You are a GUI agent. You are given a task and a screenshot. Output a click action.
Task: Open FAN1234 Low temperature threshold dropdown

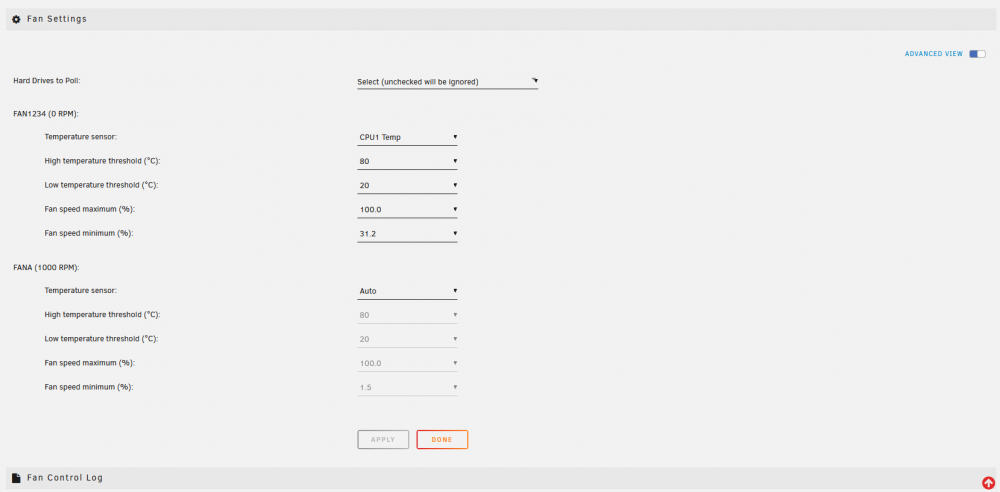pyautogui.click(x=408, y=186)
